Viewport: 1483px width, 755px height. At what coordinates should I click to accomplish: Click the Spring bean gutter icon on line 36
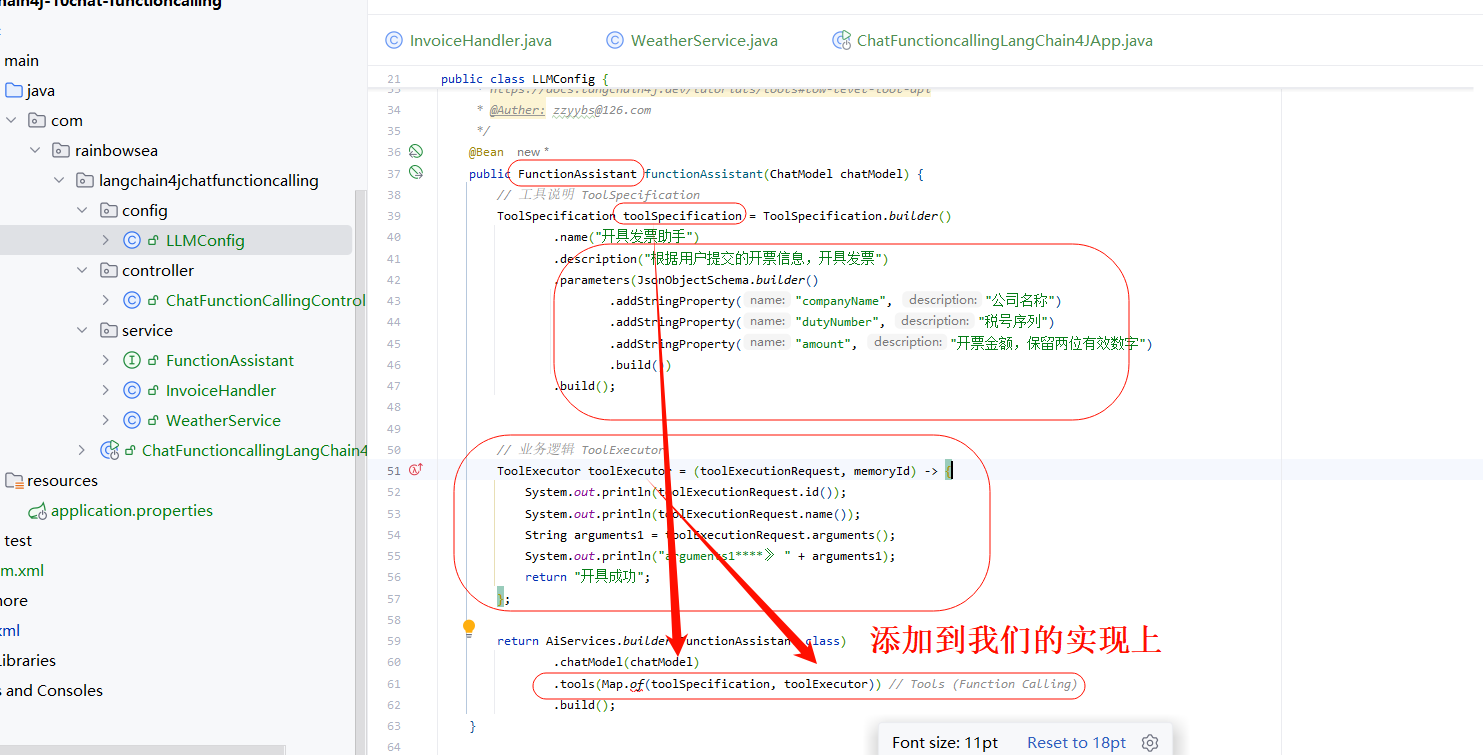[416, 152]
